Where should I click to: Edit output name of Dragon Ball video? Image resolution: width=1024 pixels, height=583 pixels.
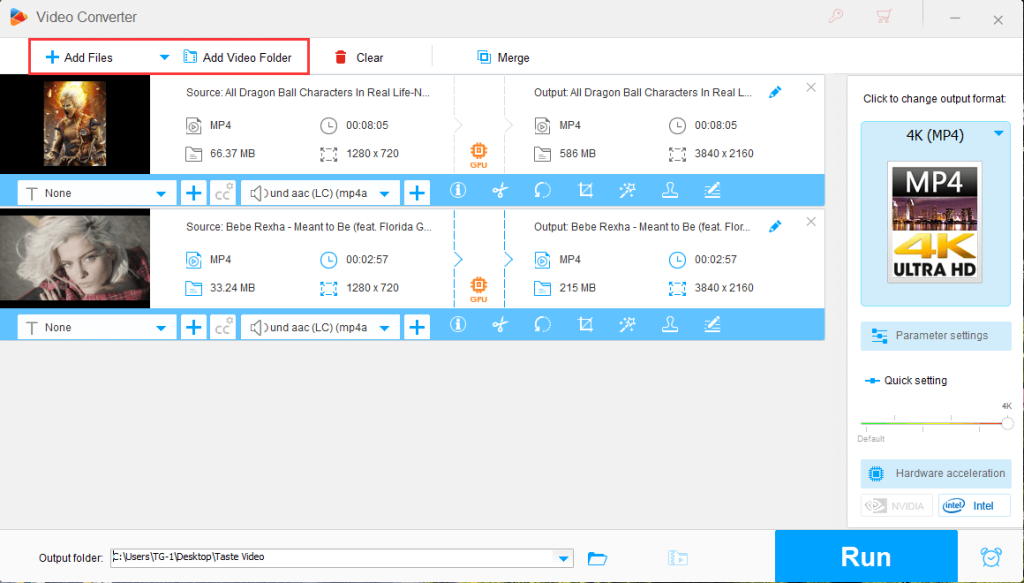pyautogui.click(x=775, y=92)
